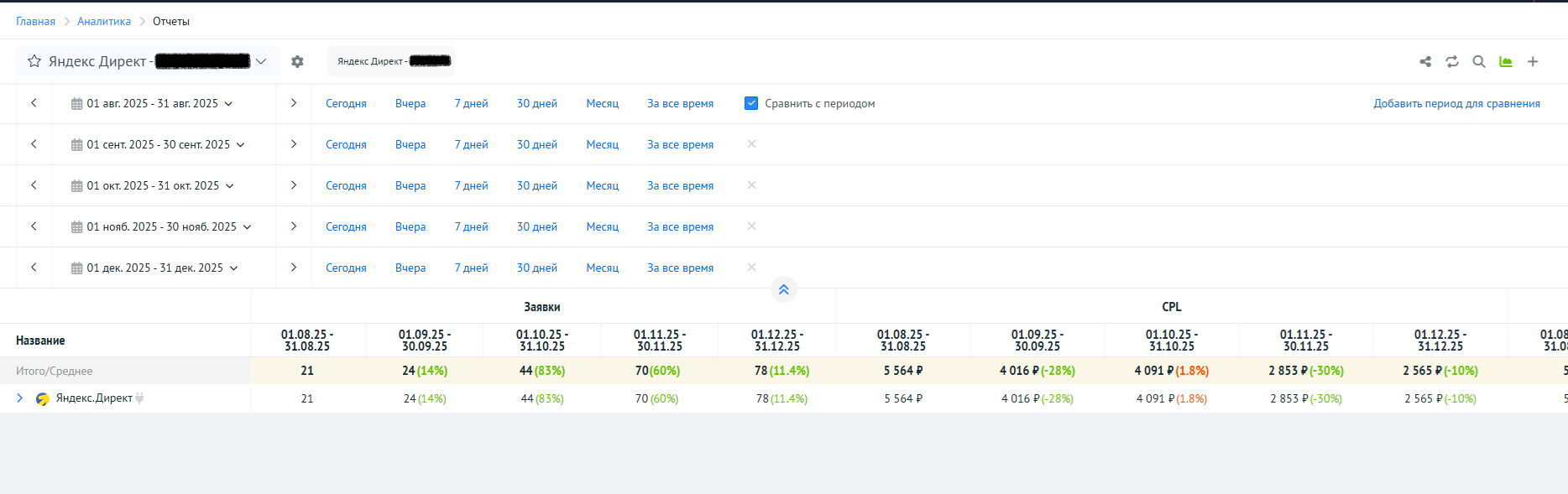The width and height of the screenshot is (1568, 494).
Task: Open date picker 01 дек. 2025 - 31 дек. 2025
Action: pyautogui.click(x=154, y=268)
